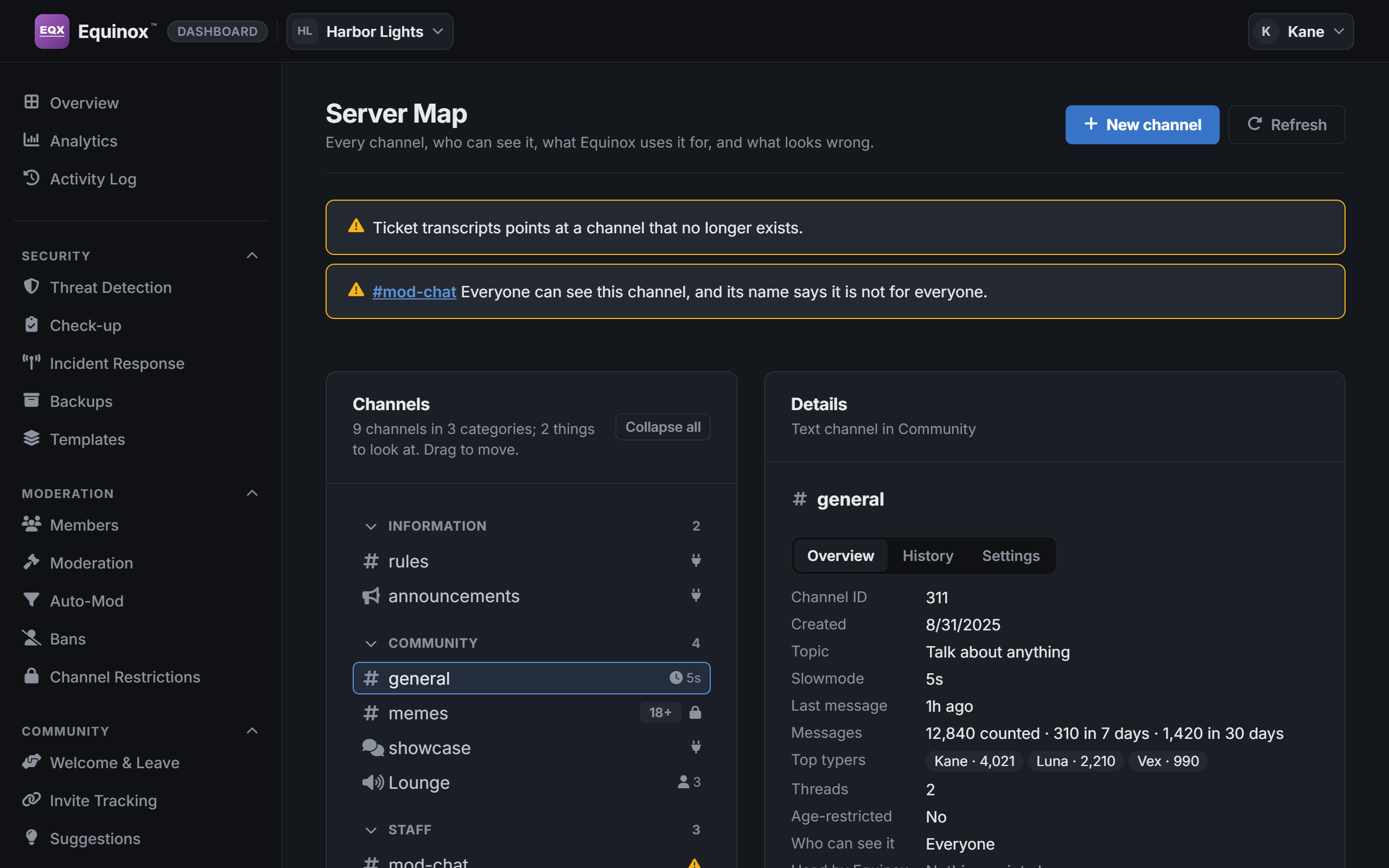
Task: Click warning icon on ticket transcripts alert
Action: click(x=356, y=226)
